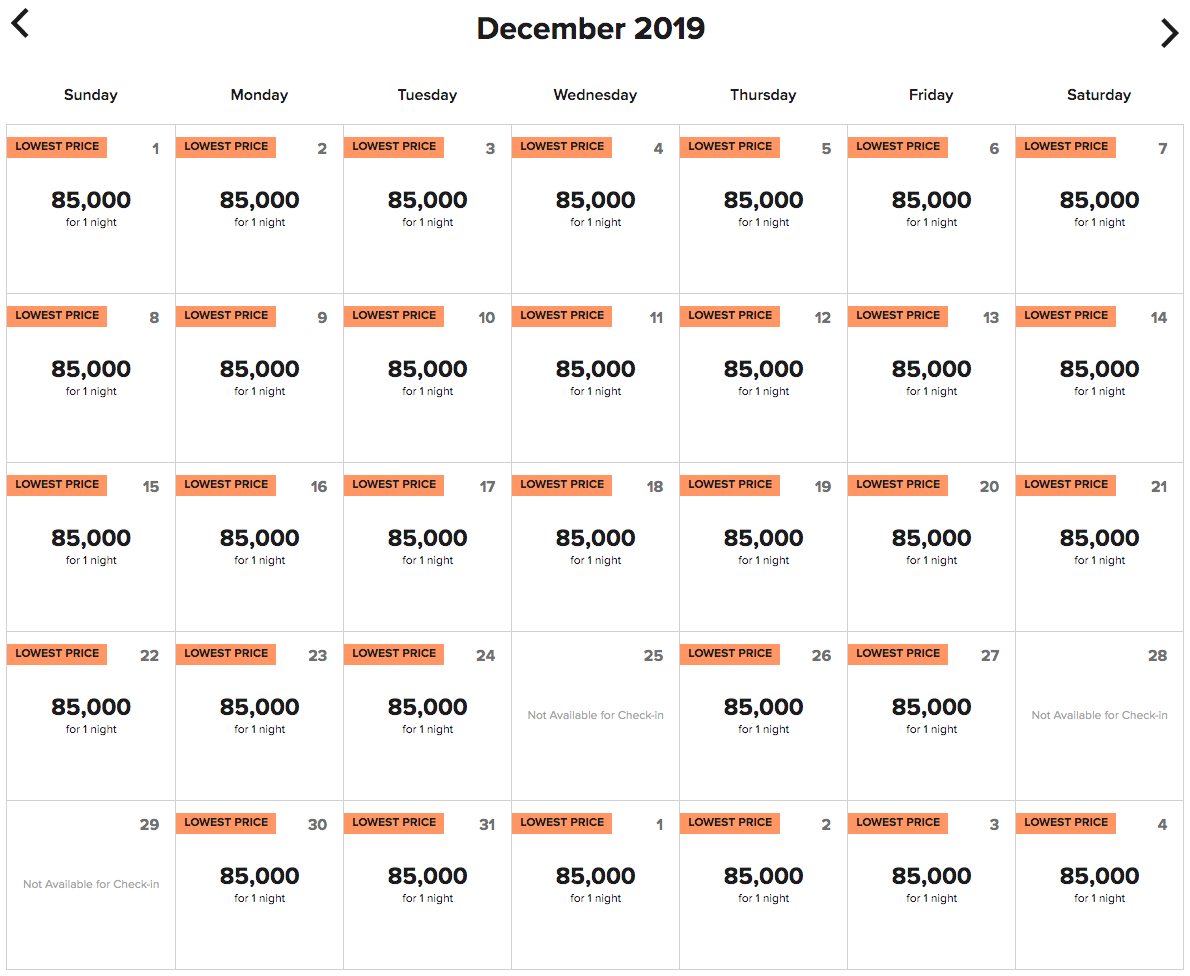Select December 26 Thursday cell
This screenshot has width=1190, height=976.
[763, 716]
